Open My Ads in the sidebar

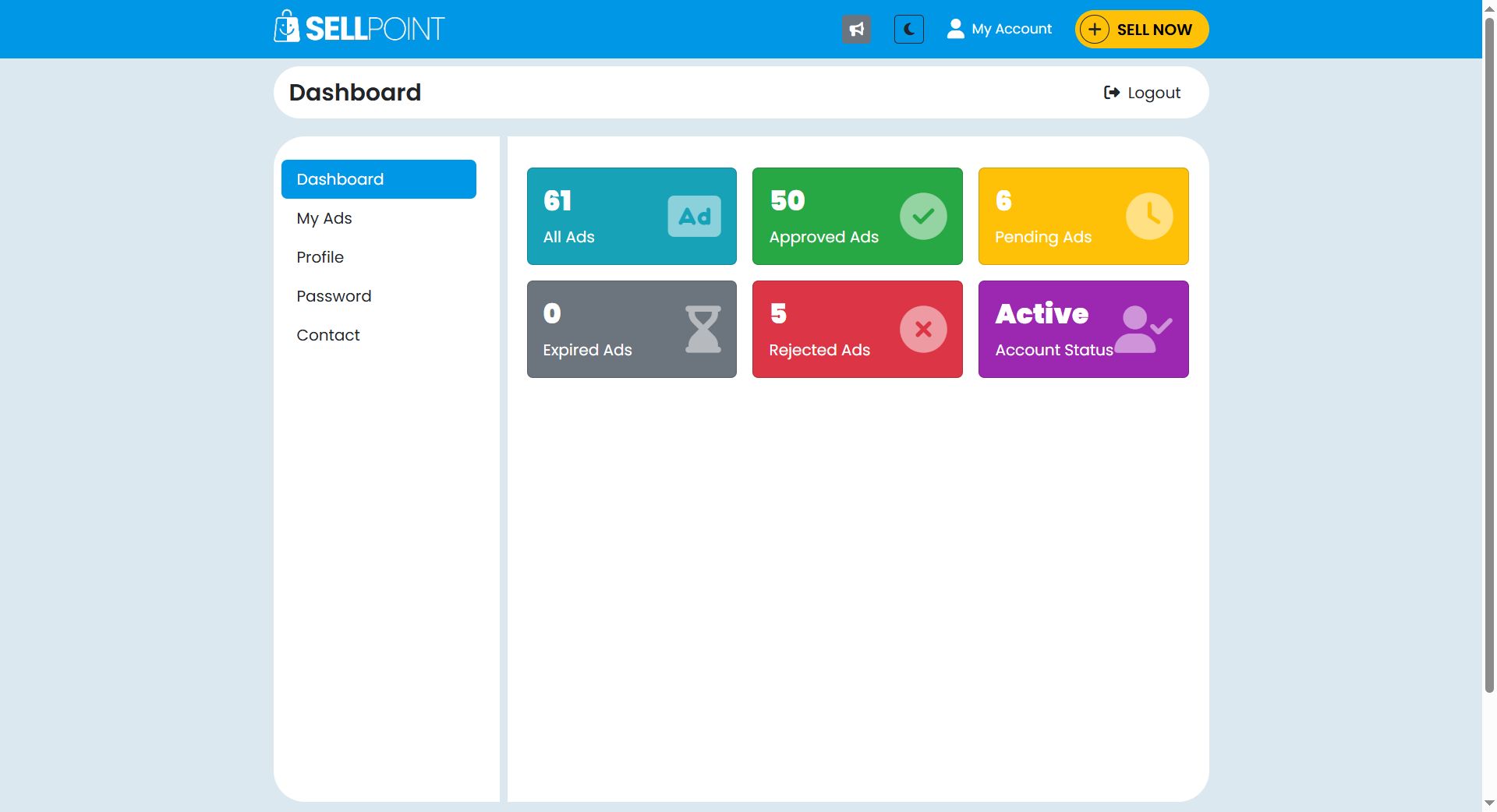pos(379,218)
